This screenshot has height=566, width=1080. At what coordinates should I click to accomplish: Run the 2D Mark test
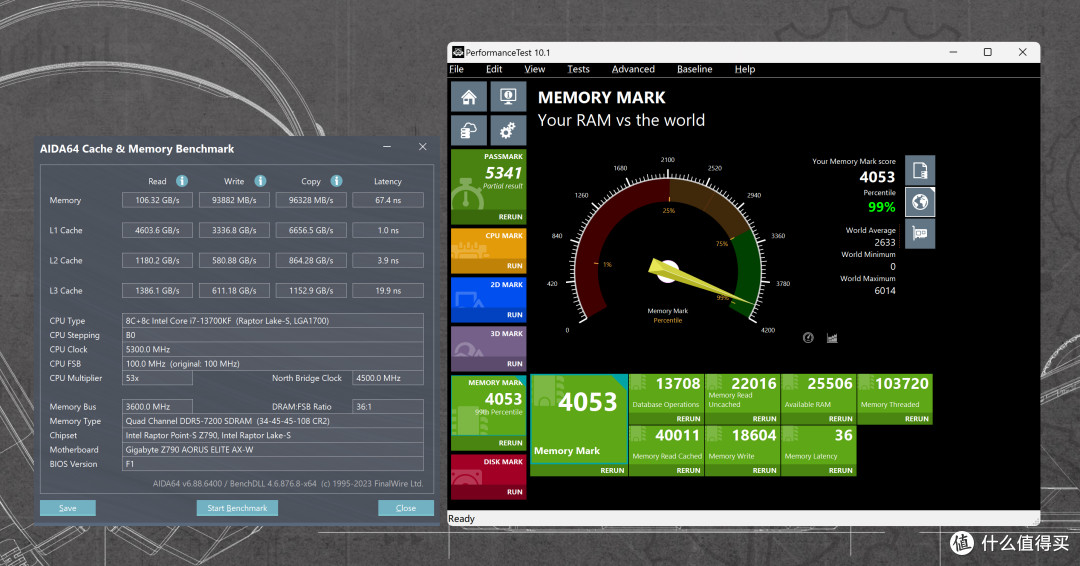tap(515, 314)
